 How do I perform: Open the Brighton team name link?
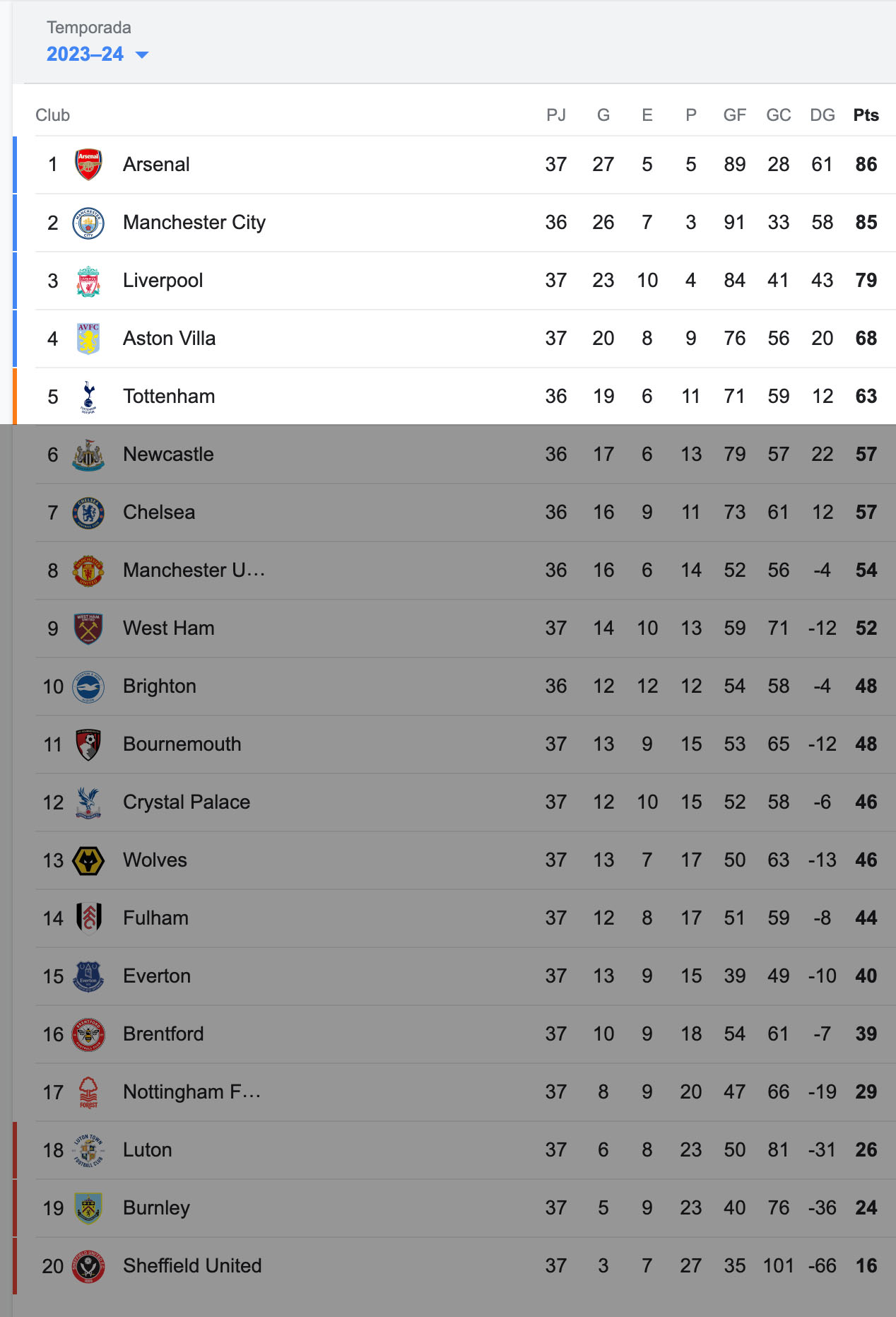point(160,686)
